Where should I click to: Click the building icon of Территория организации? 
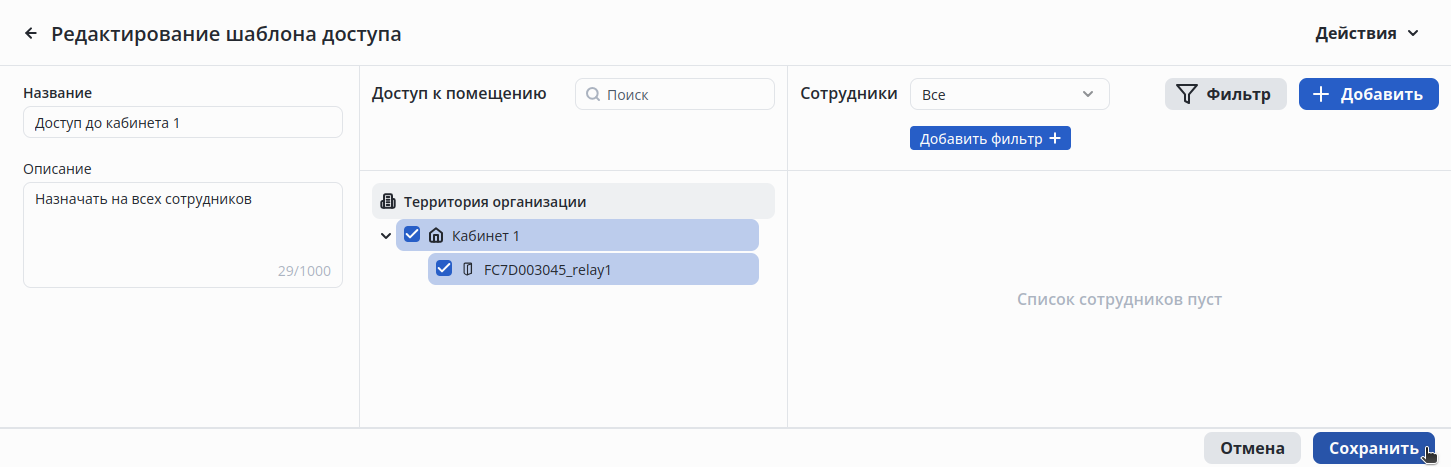pos(388,202)
